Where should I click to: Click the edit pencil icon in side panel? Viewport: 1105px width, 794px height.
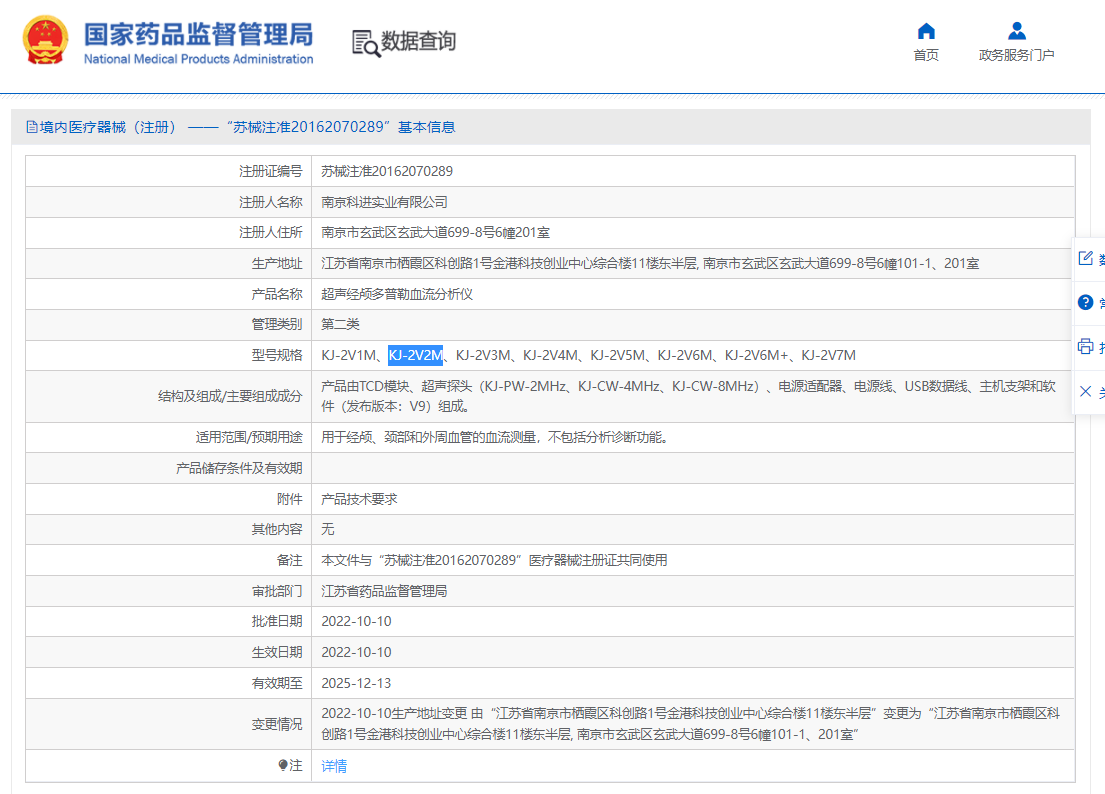pyautogui.click(x=1085, y=258)
